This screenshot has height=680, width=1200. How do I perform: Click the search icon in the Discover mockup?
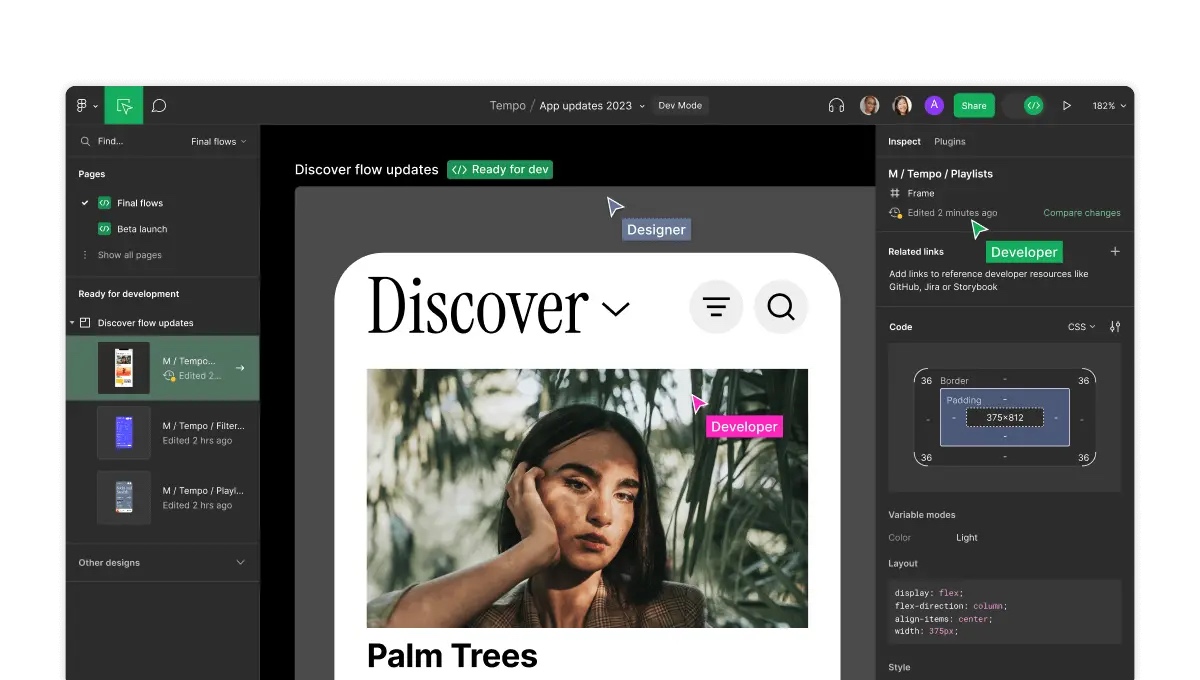(781, 307)
